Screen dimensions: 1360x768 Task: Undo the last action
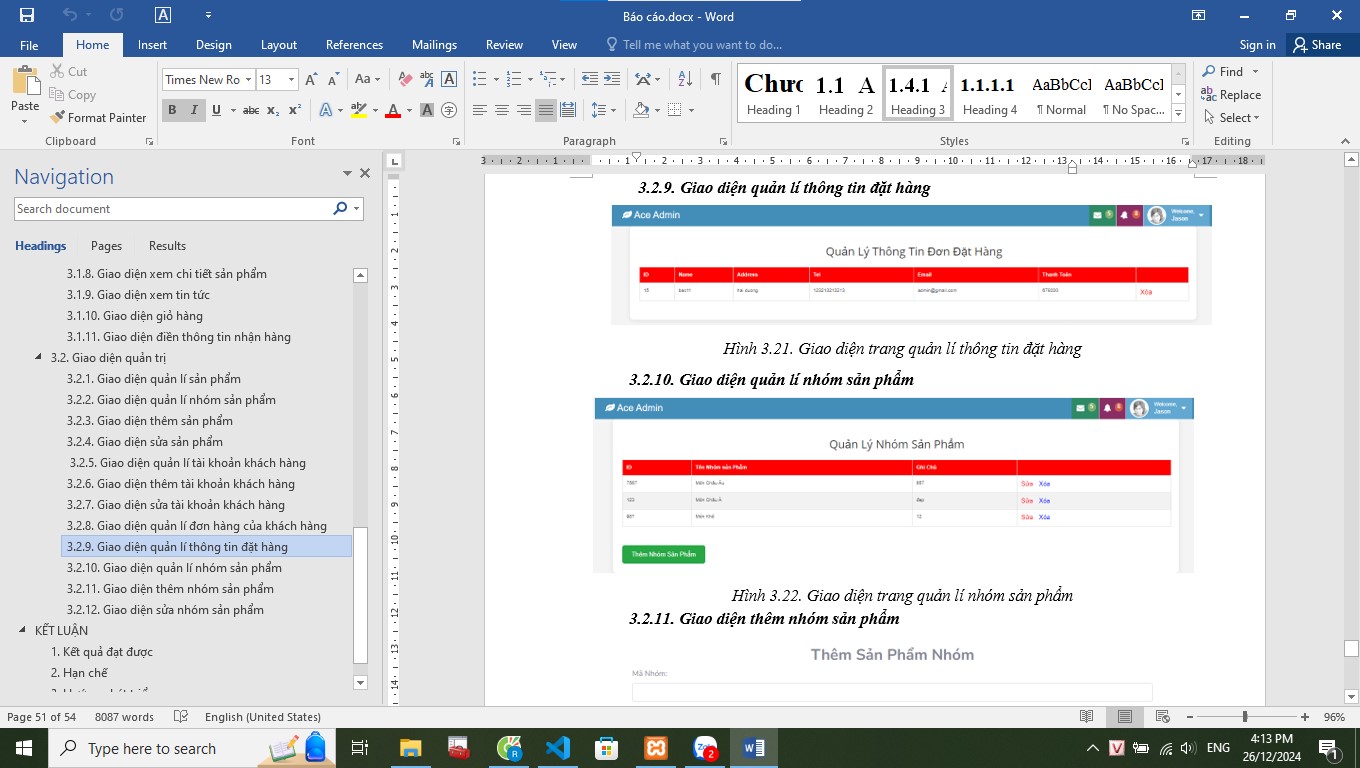[x=69, y=15]
